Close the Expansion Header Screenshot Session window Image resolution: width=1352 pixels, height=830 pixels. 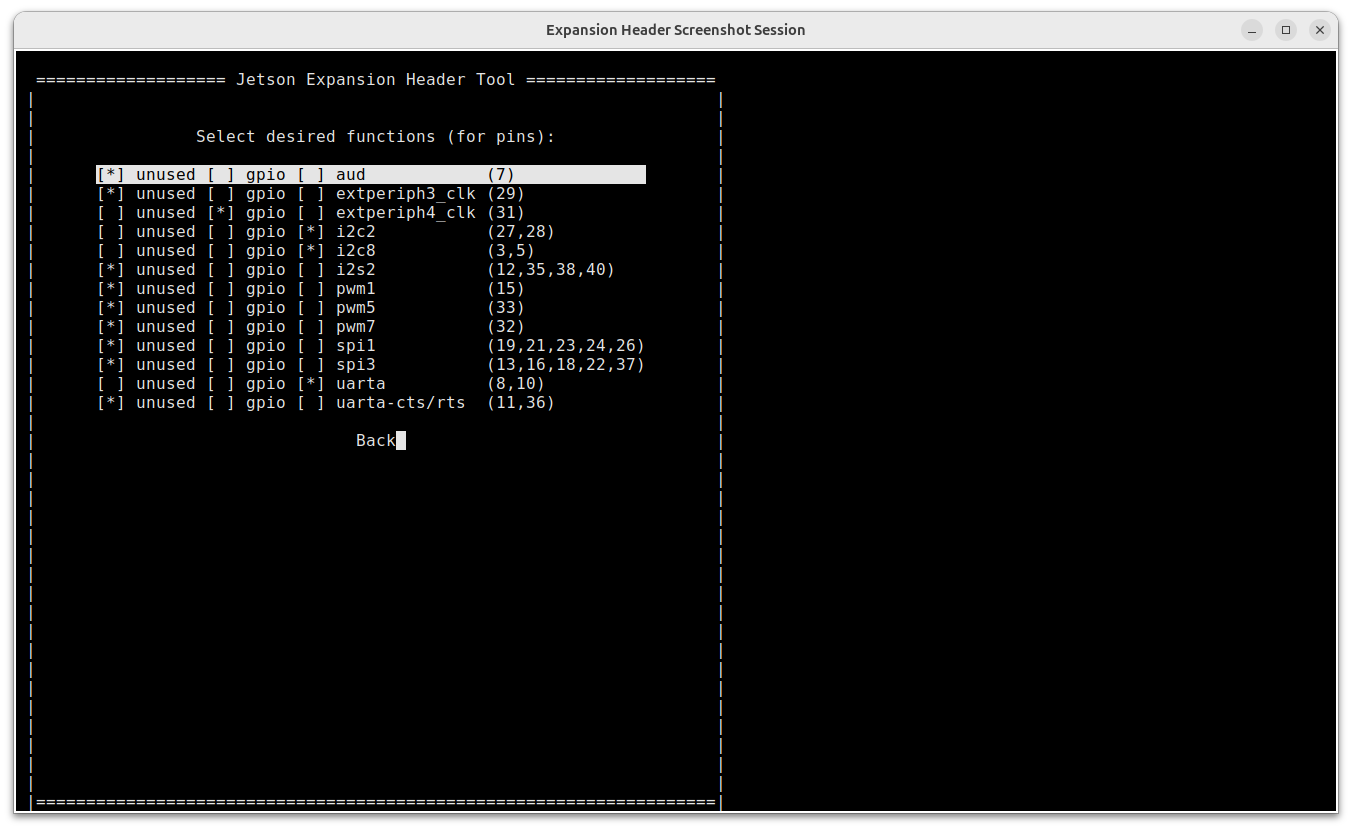1320,30
